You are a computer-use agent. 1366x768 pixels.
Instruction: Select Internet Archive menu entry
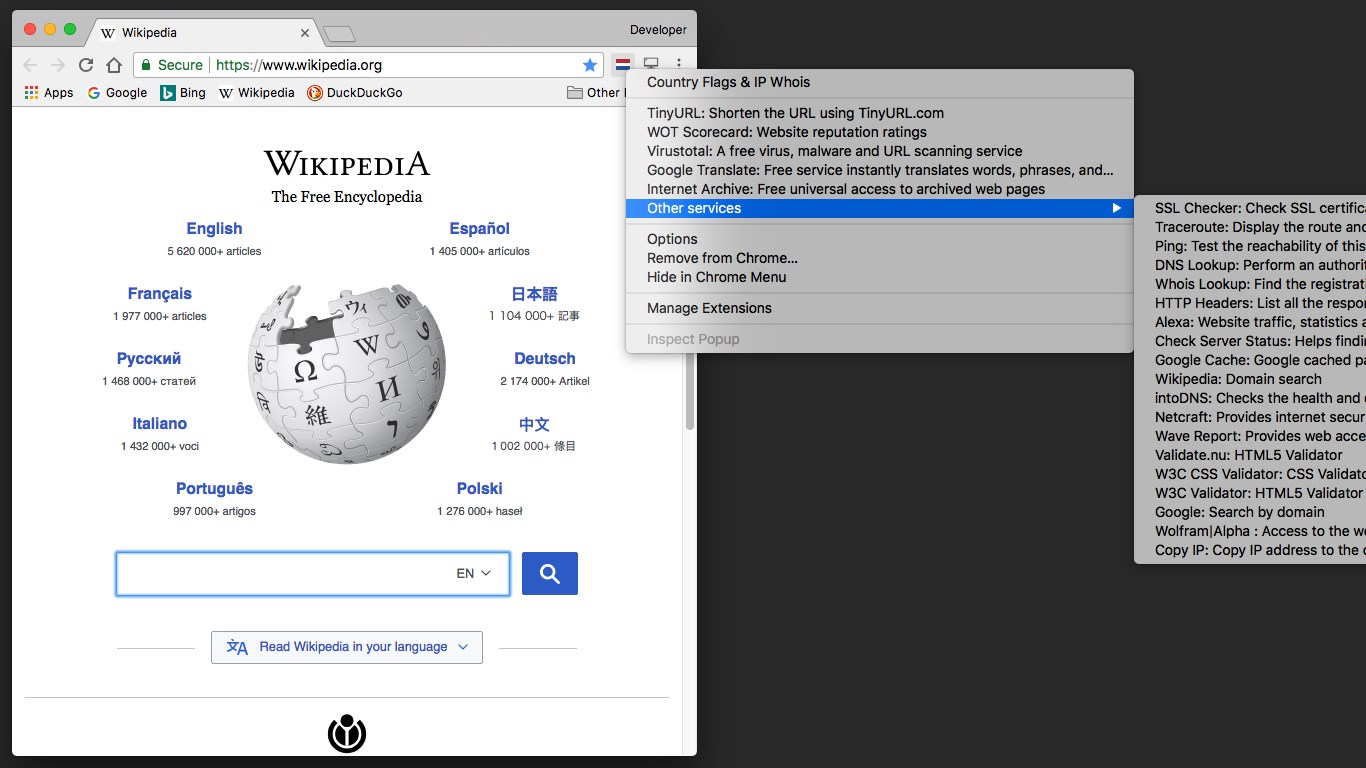[880, 189]
